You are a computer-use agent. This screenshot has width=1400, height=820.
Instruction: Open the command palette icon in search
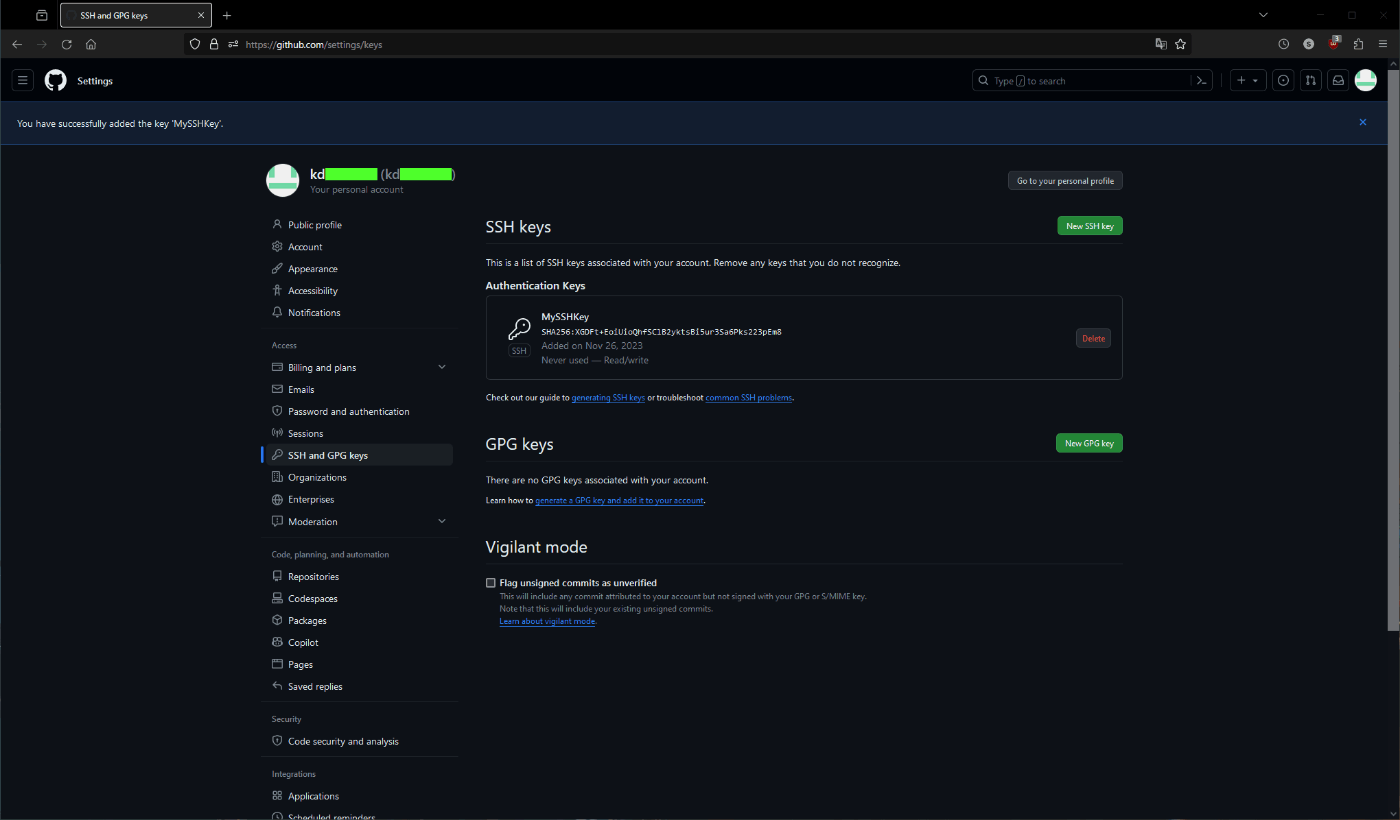tap(1202, 81)
